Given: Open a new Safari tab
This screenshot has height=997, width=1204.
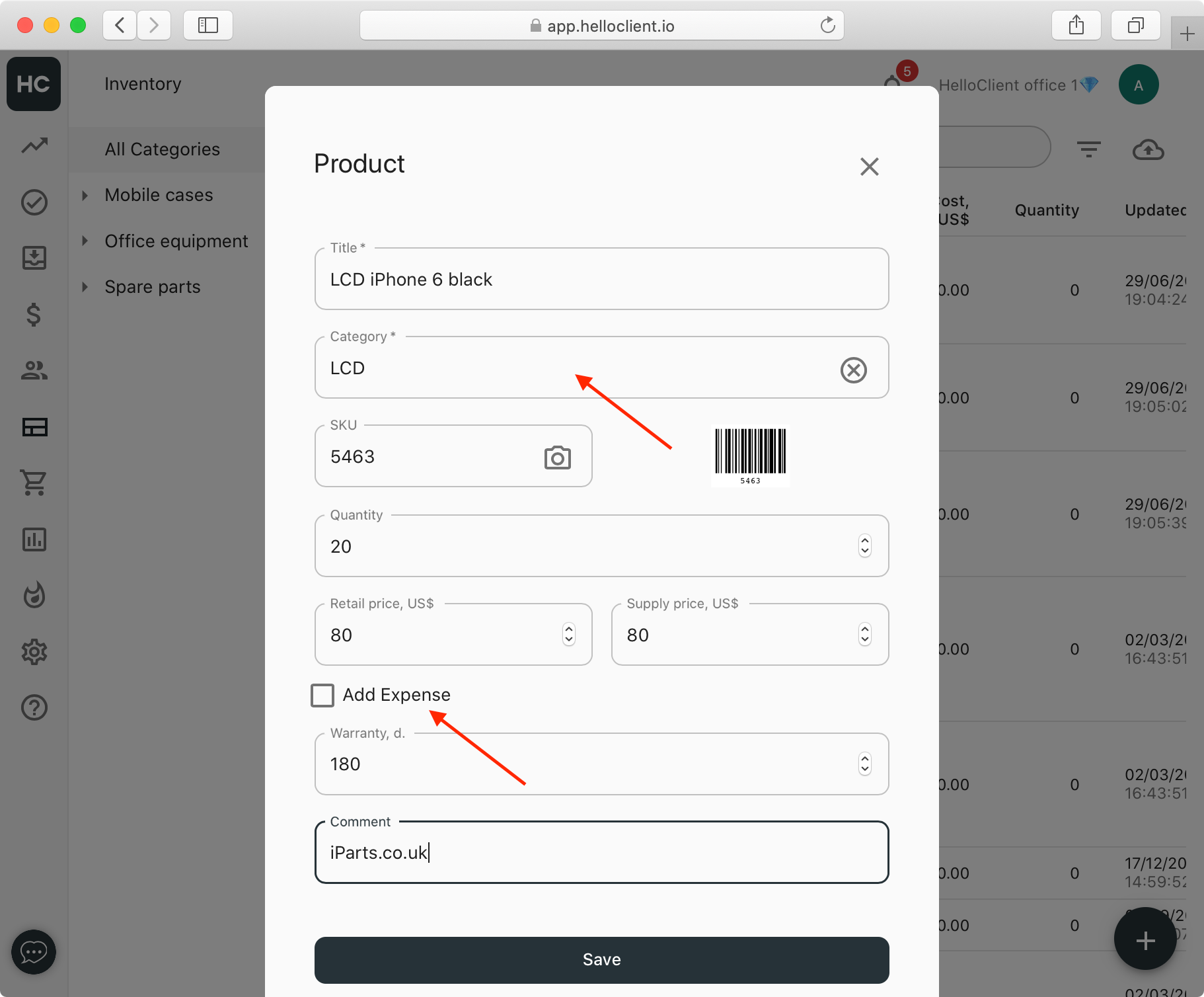Looking at the screenshot, I should pos(1187,34).
